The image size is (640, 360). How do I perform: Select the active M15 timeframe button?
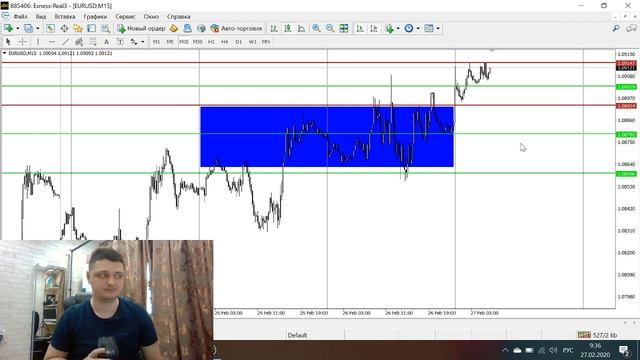pyautogui.click(x=184, y=42)
